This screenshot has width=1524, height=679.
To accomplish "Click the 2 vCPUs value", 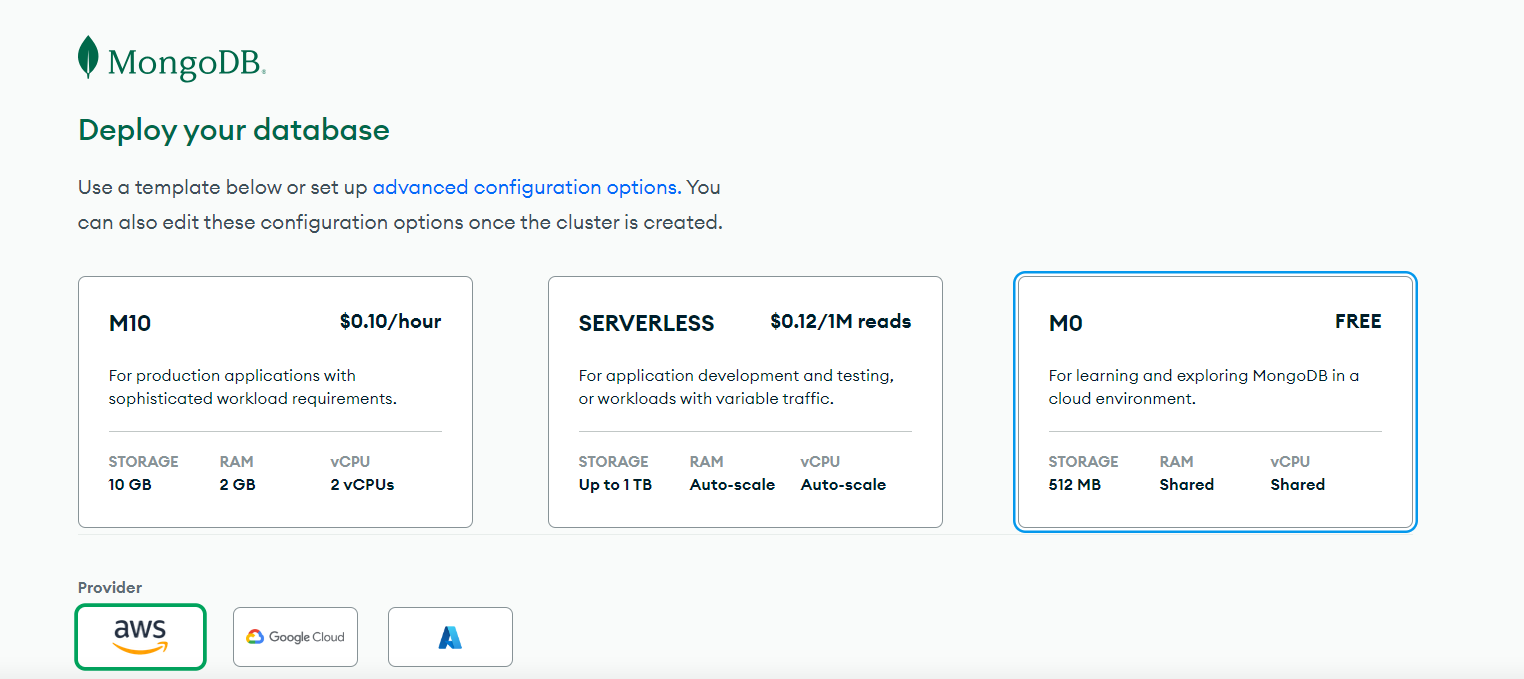I will click(x=362, y=484).
